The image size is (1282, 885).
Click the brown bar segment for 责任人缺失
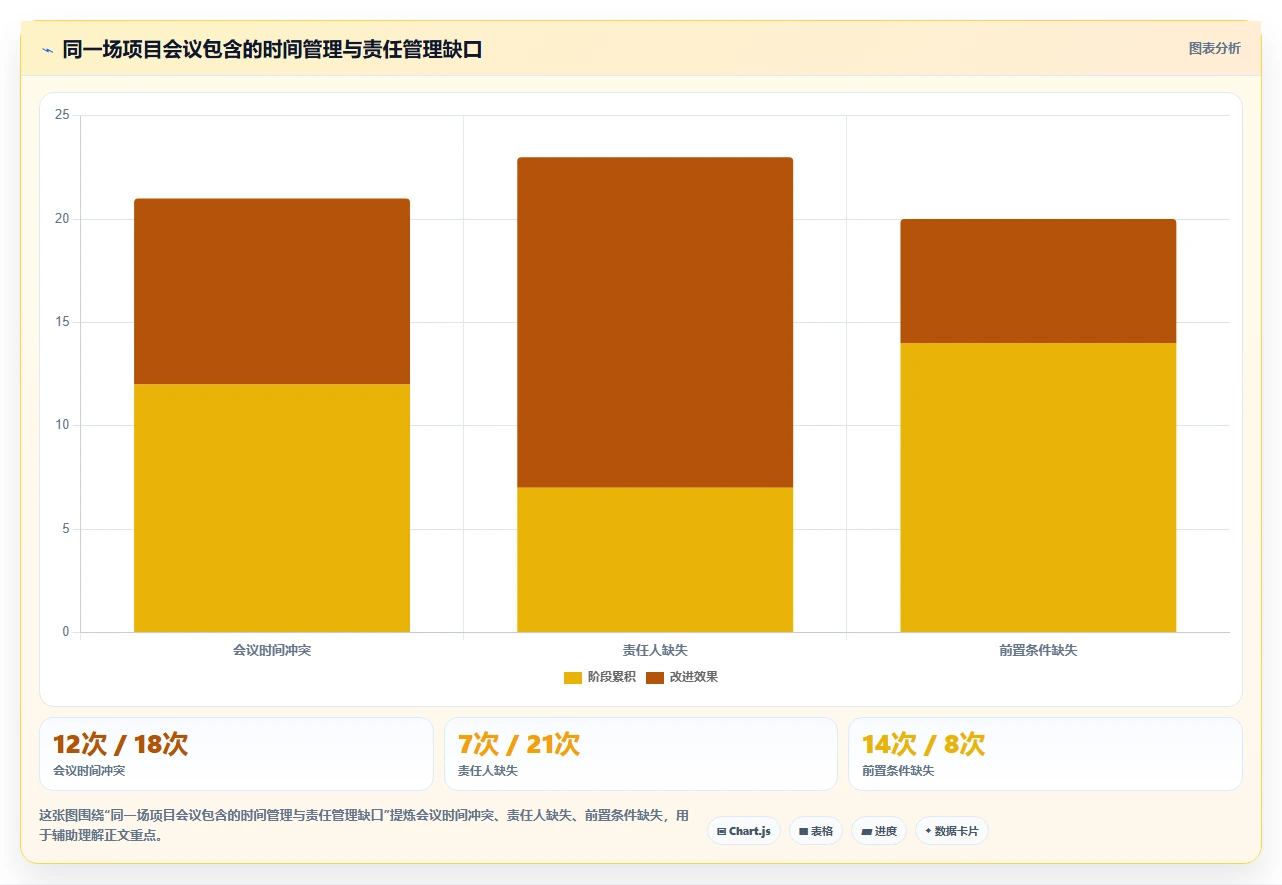655,322
